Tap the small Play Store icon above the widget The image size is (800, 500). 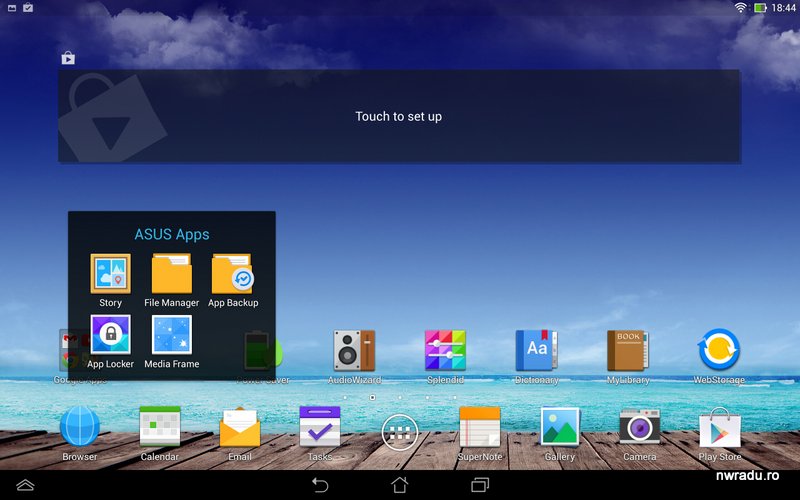point(68,58)
